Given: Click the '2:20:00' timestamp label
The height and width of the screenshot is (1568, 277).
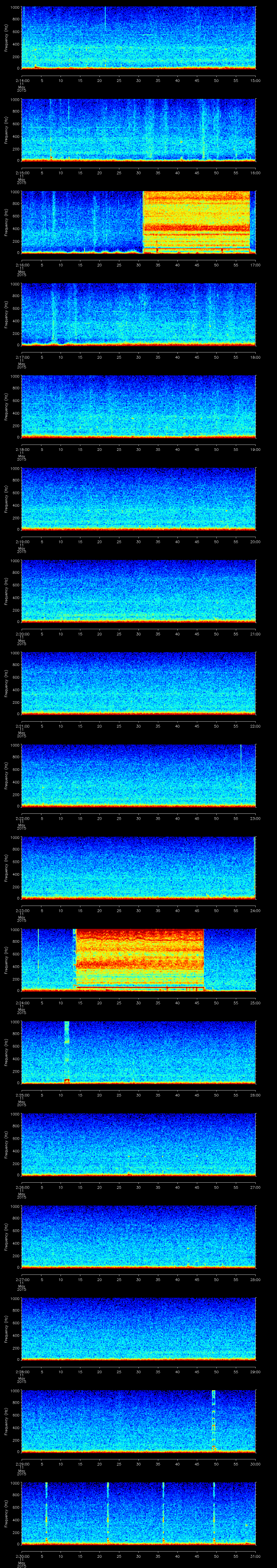Looking at the screenshot, I should pos(22,634).
